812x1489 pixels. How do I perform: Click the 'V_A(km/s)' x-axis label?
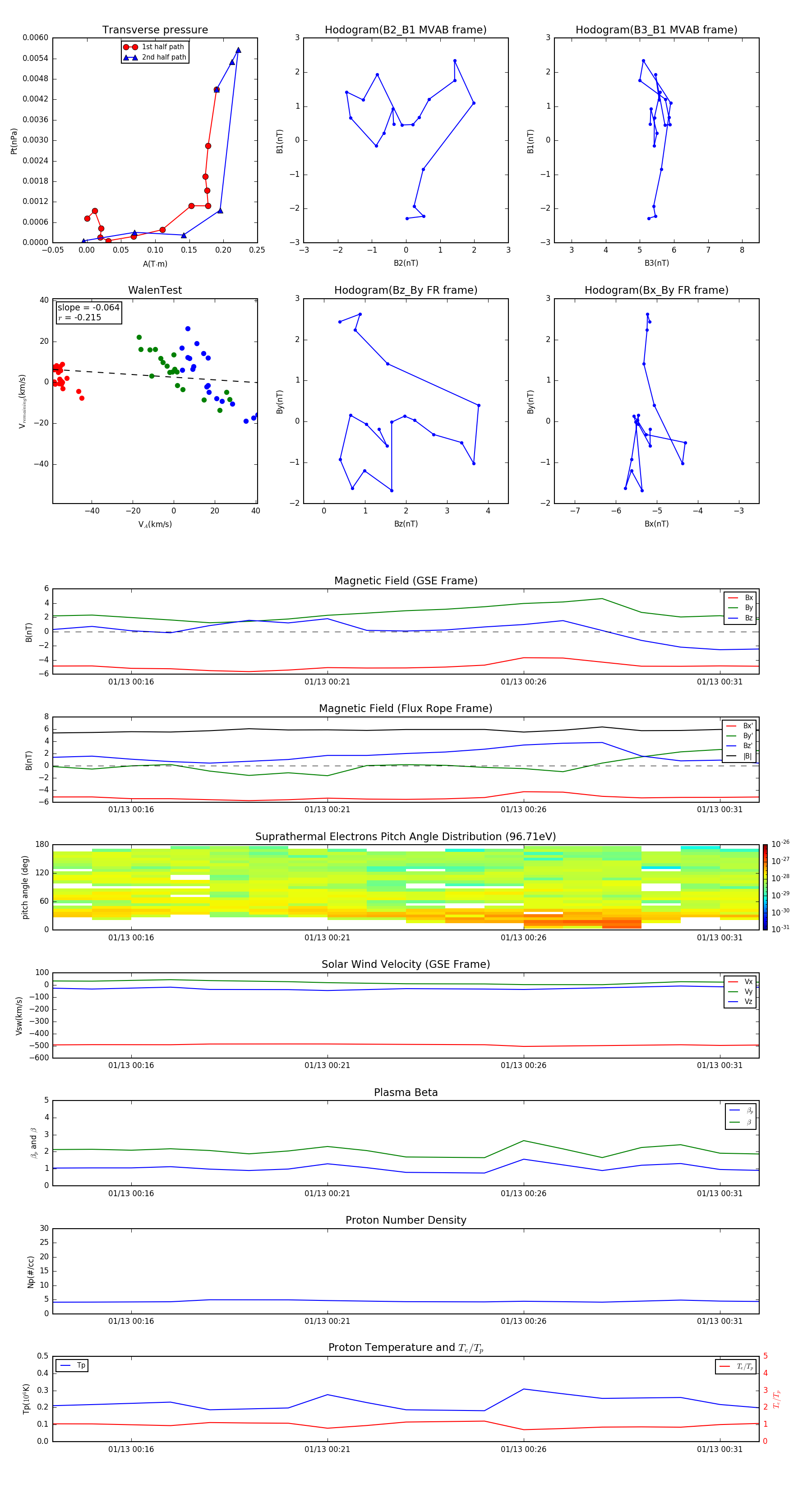click(155, 524)
